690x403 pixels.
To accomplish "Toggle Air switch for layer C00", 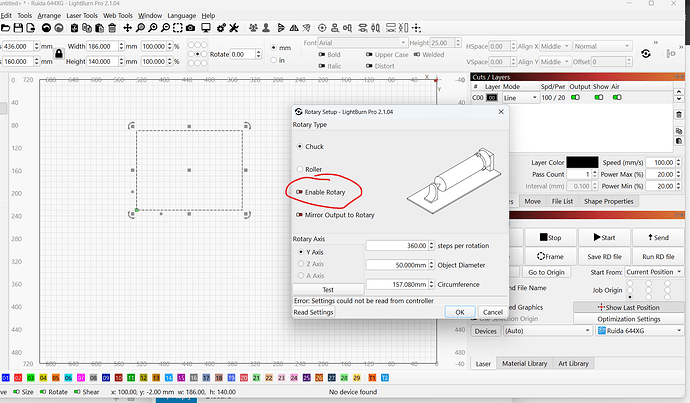I will [x=617, y=97].
